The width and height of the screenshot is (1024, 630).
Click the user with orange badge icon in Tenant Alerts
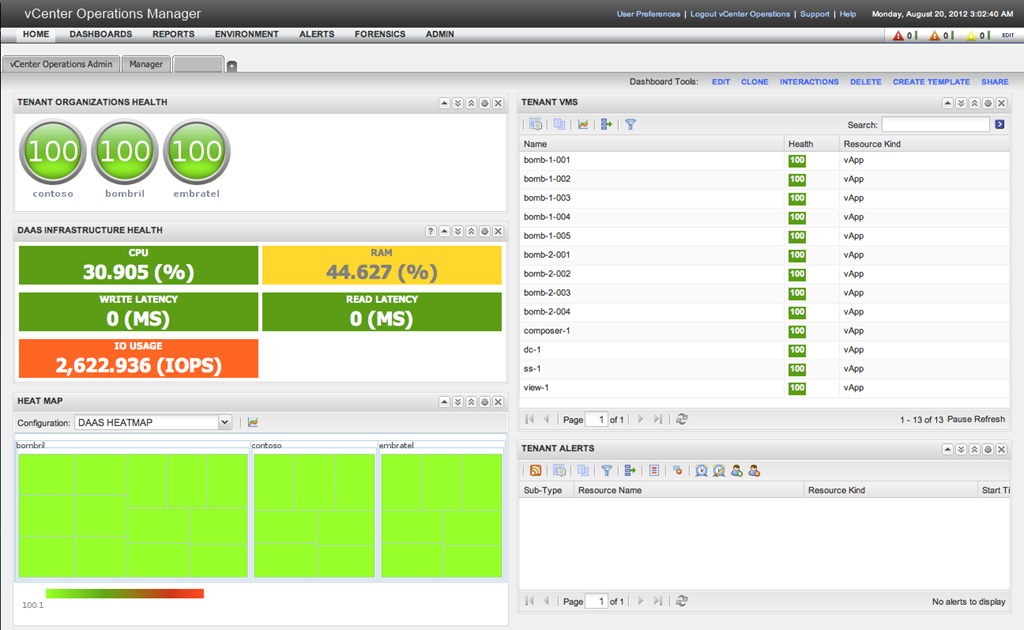[754, 471]
